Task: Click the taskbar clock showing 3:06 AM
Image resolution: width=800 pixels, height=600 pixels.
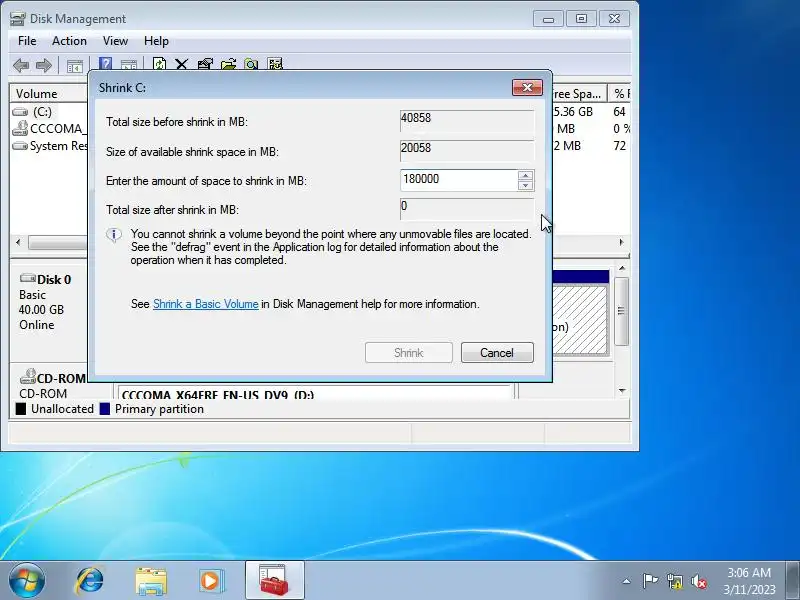Action: coord(748,581)
